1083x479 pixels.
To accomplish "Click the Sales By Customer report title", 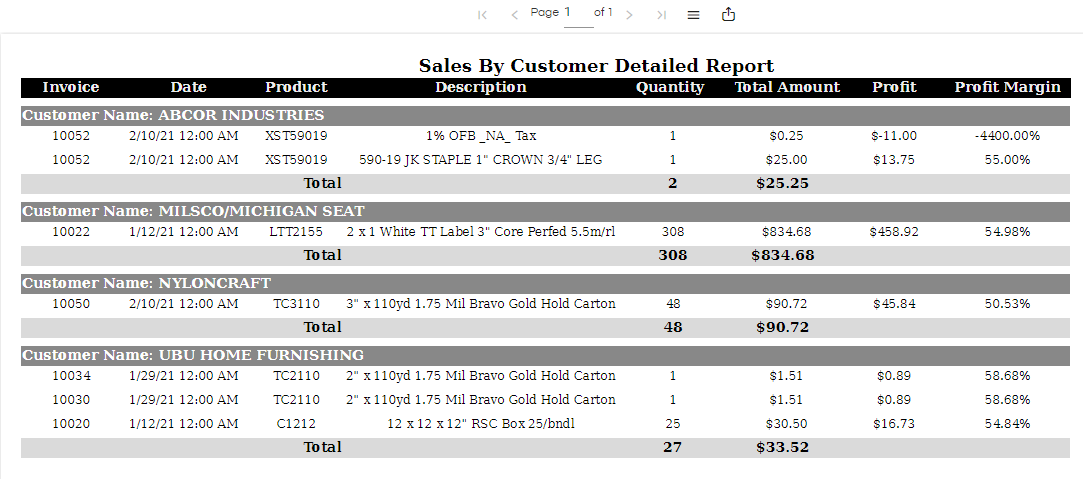I will 596,66.
